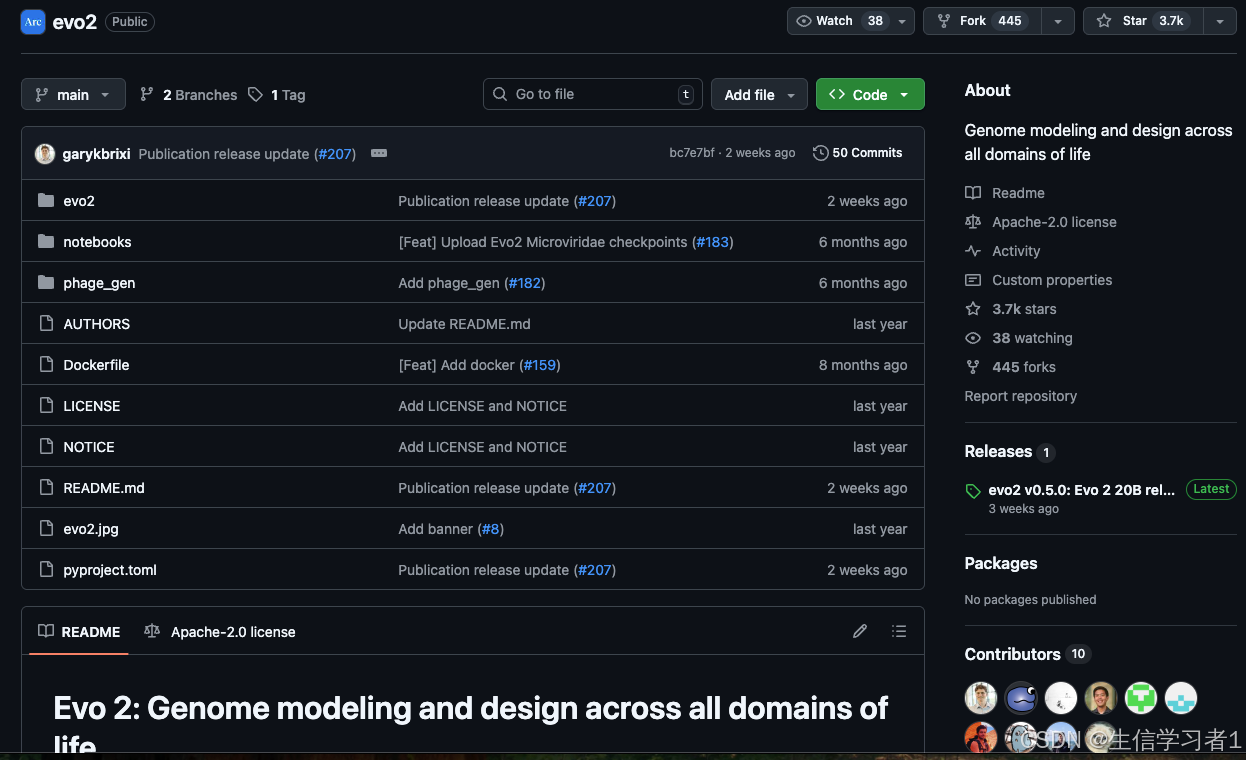Open the pyproject.toml file

point(110,570)
